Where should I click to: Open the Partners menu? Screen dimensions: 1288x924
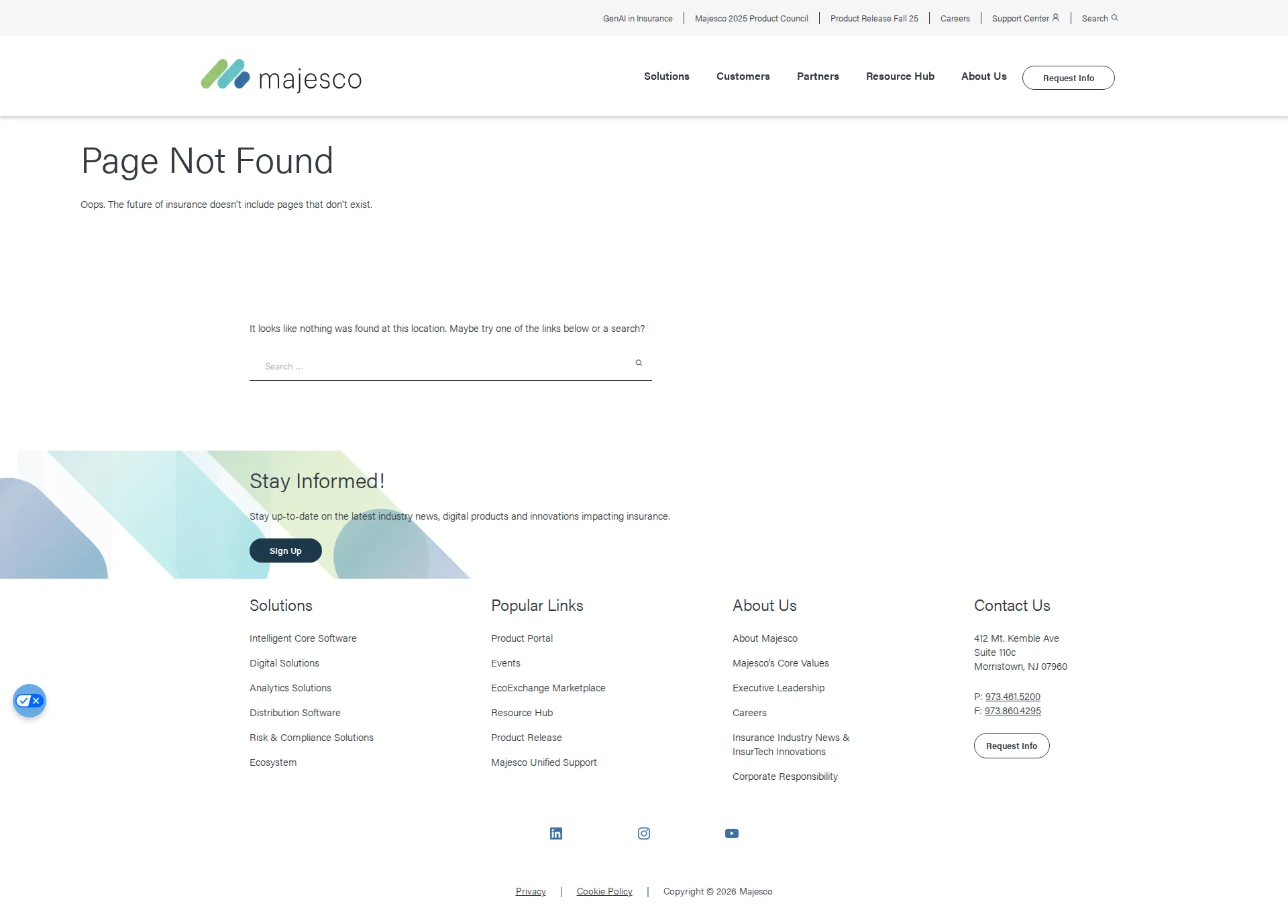(818, 76)
